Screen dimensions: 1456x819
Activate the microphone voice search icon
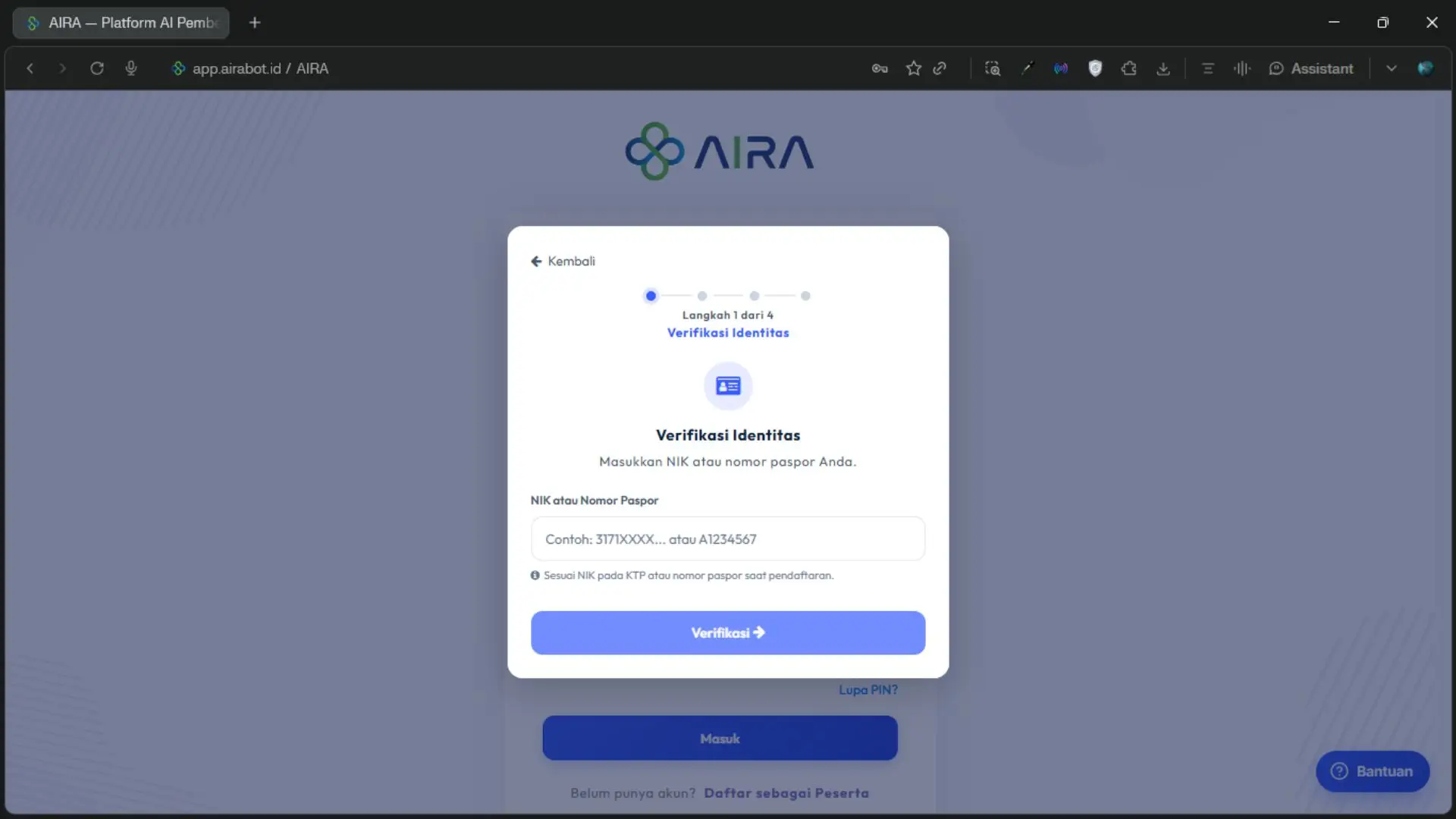click(130, 68)
